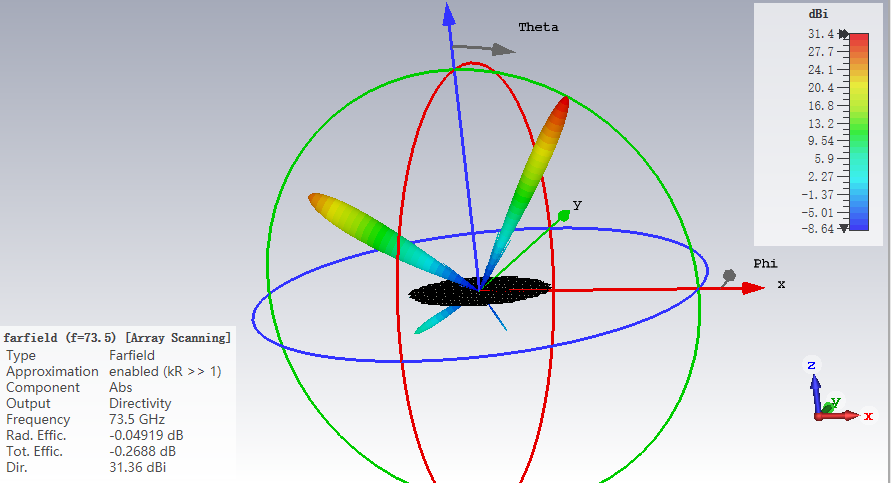Click the 3D orientation triad with x, y and z arrows
The height and width of the screenshot is (483, 891).
(838, 392)
